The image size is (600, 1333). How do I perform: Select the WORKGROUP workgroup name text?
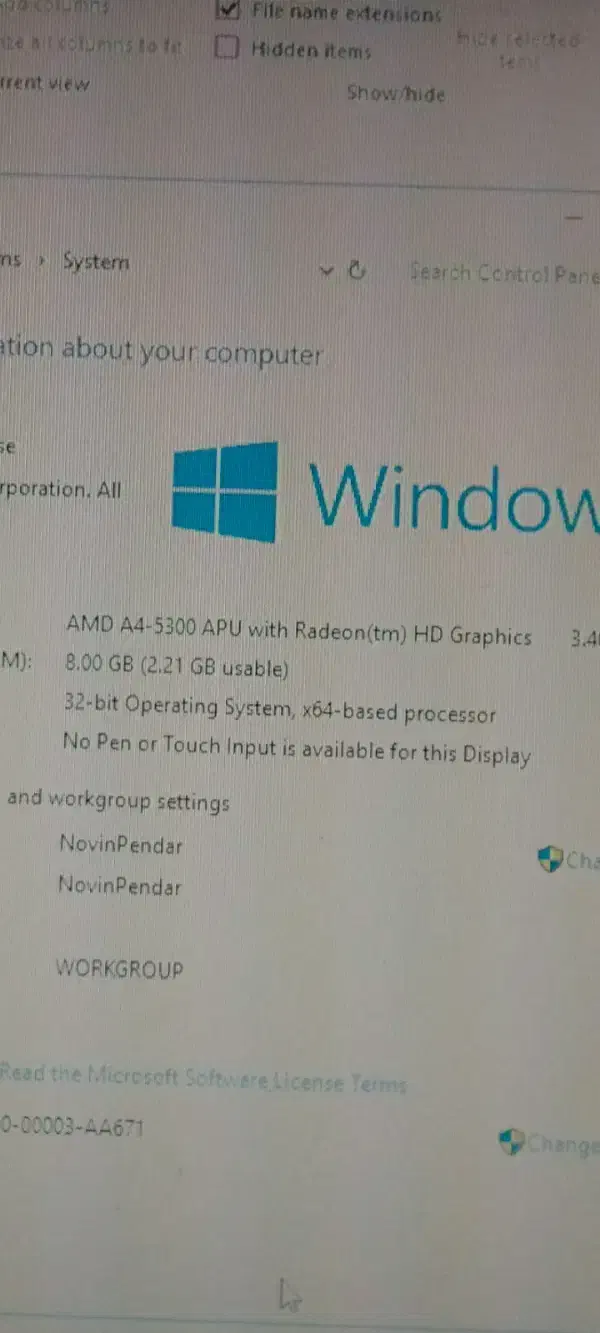pyautogui.click(x=119, y=969)
